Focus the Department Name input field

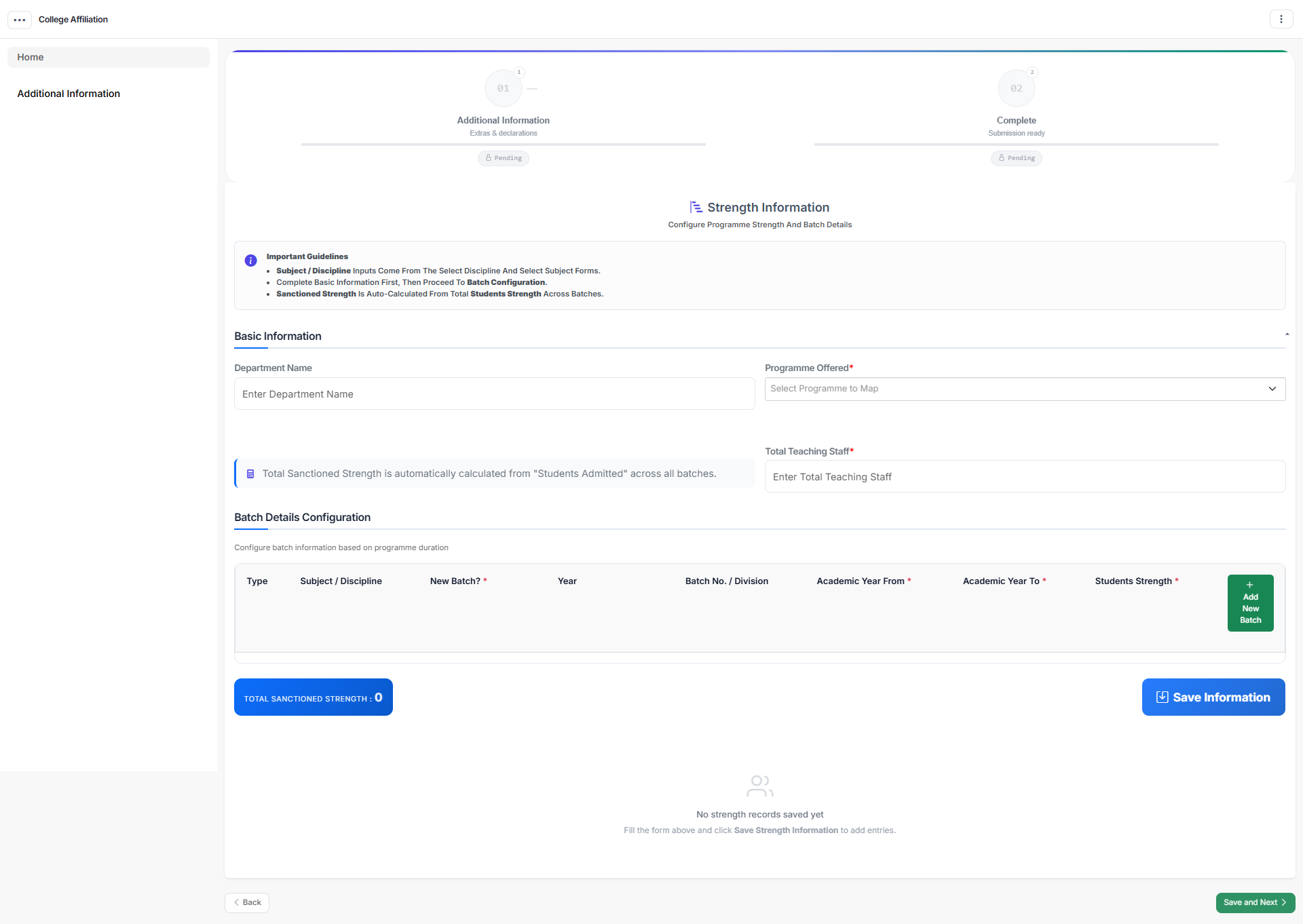tap(494, 394)
